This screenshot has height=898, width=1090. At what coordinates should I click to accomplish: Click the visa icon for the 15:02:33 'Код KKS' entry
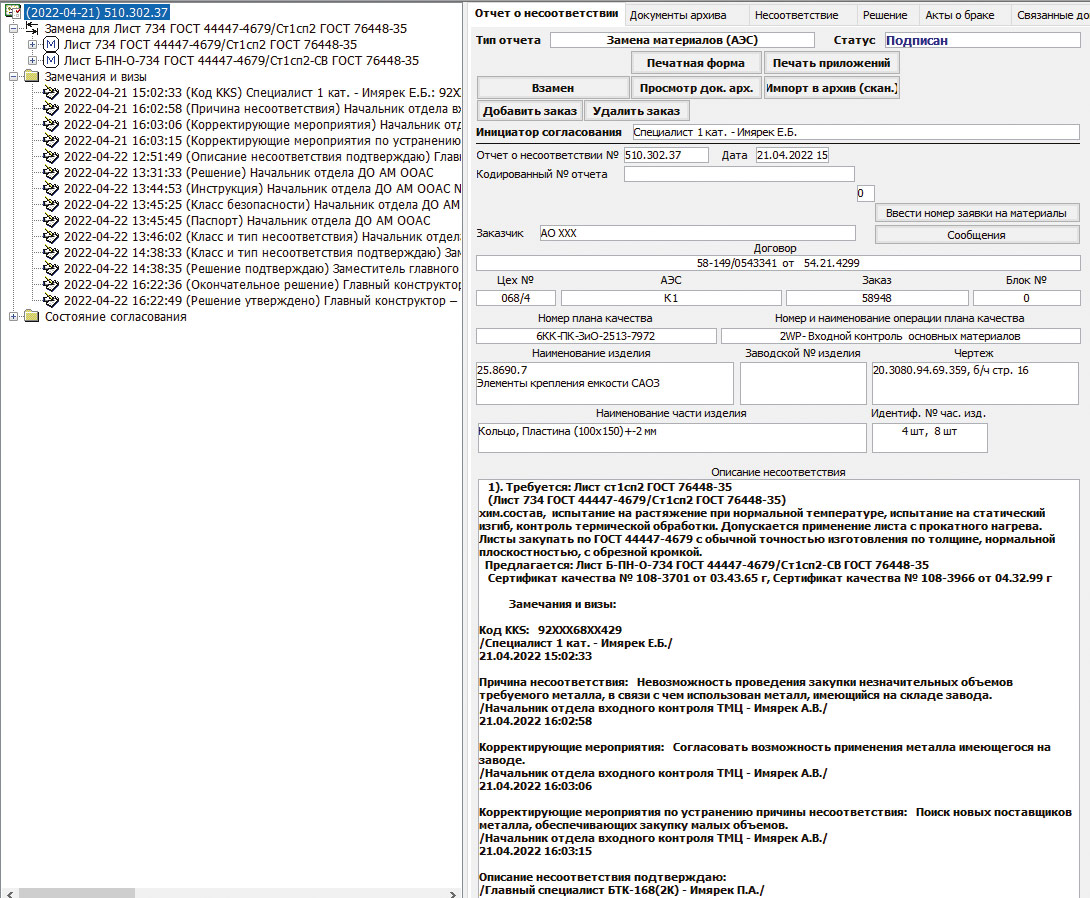click(x=51, y=93)
